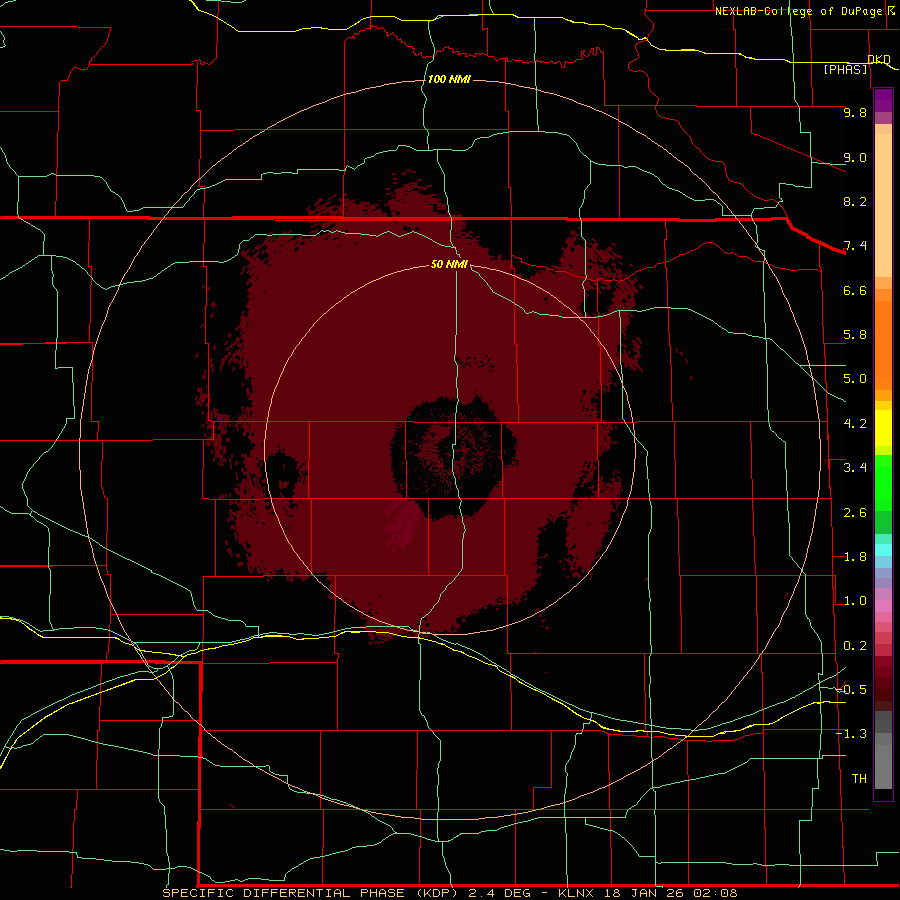Pick the light peach swatch on color bar
The image size is (900, 900).
pos(883,205)
